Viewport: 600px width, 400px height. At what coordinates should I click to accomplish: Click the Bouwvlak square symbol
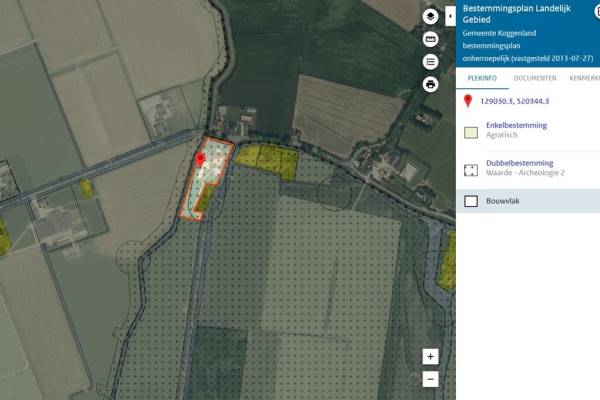pos(471,201)
